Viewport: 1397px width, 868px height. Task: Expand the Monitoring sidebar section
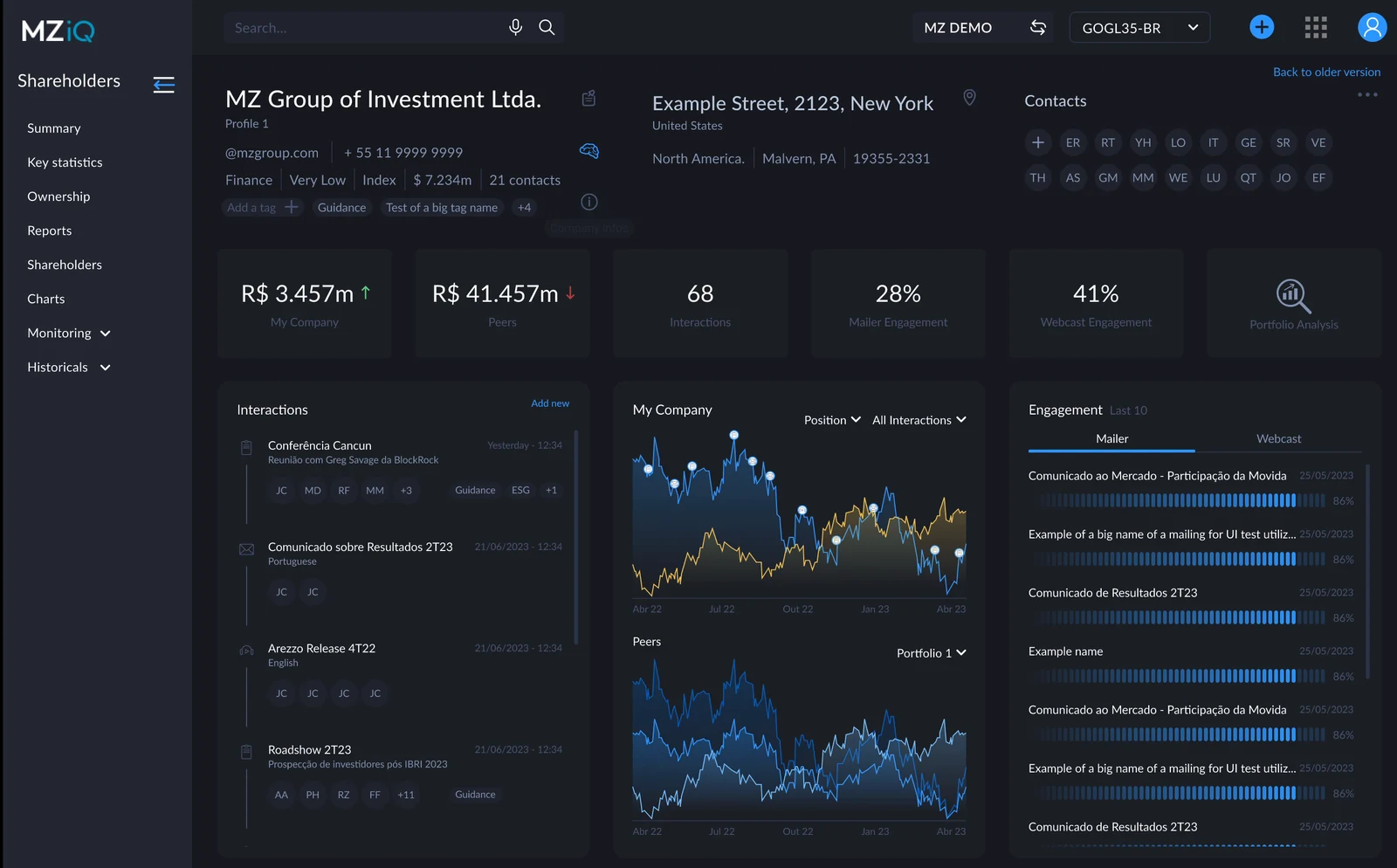[69, 333]
